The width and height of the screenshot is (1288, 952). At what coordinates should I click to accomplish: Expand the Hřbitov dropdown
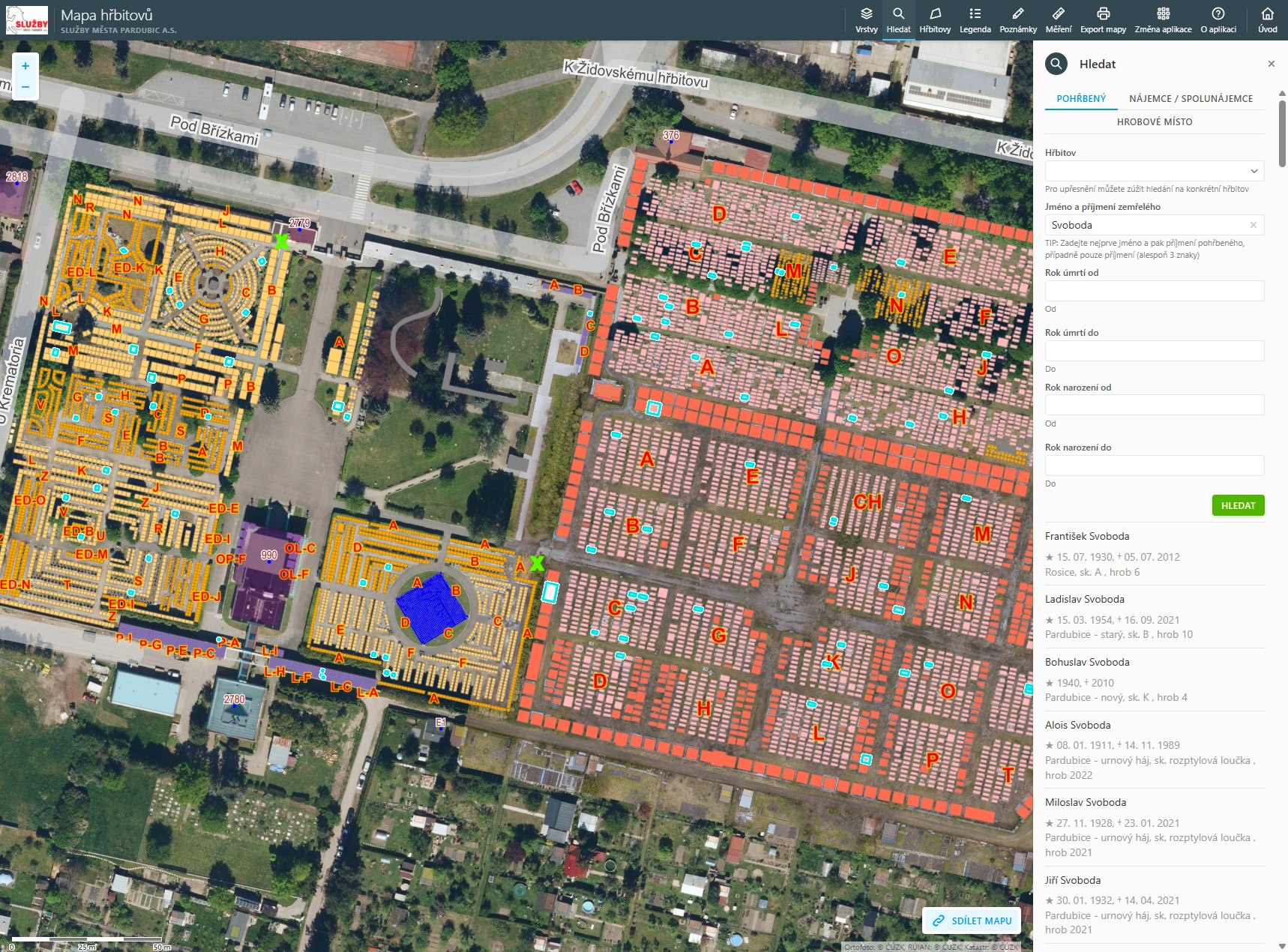coord(1154,171)
